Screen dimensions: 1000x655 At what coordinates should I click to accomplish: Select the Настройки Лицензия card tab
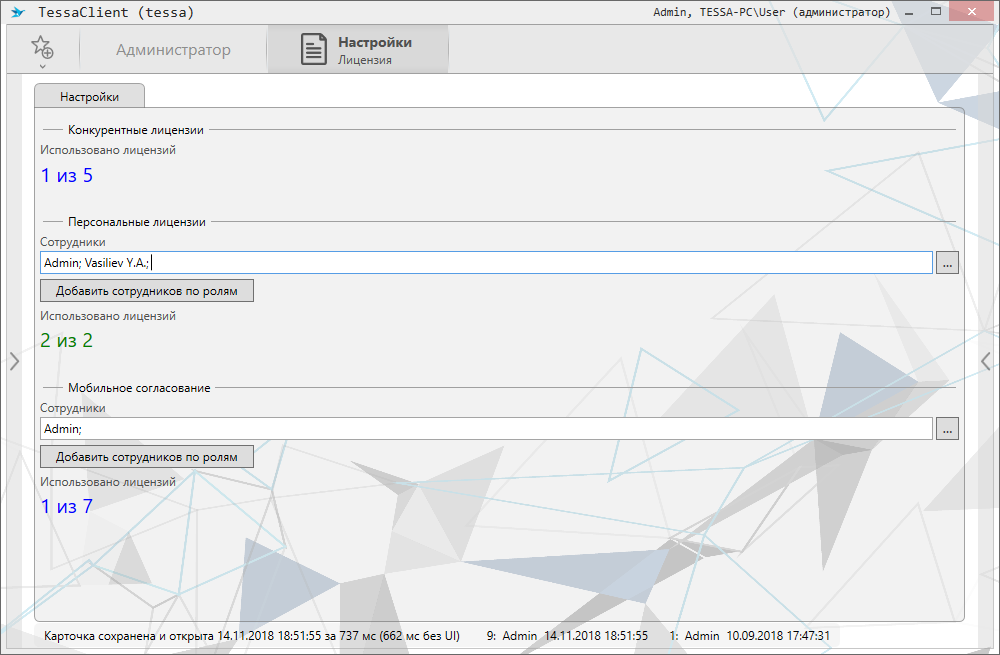(x=358, y=50)
